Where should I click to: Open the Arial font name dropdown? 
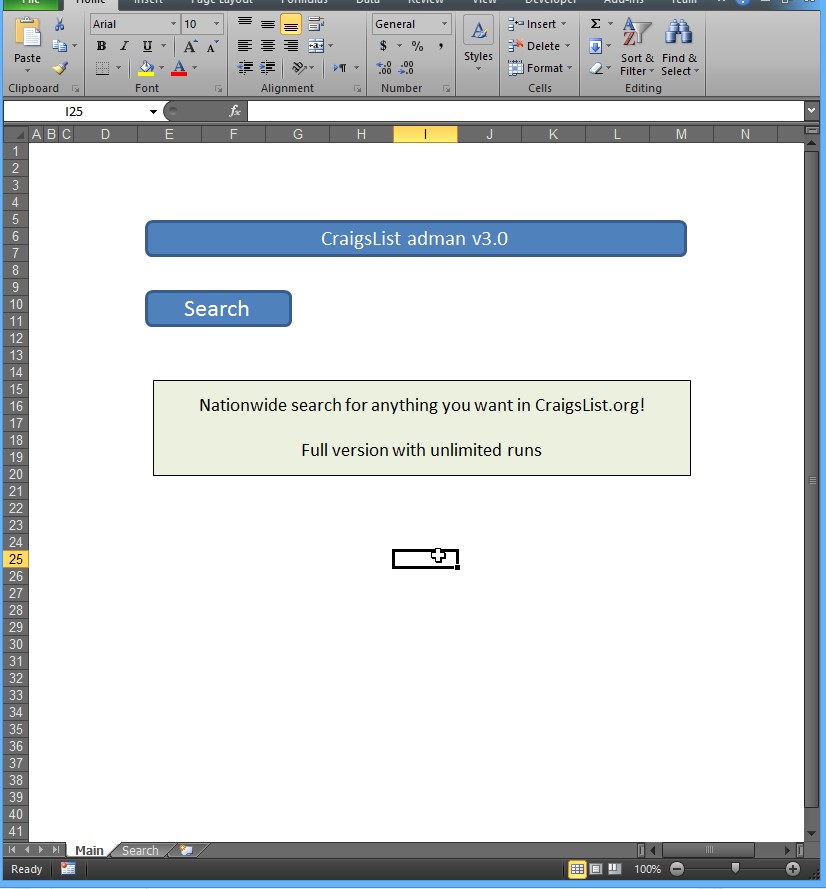[173, 24]
